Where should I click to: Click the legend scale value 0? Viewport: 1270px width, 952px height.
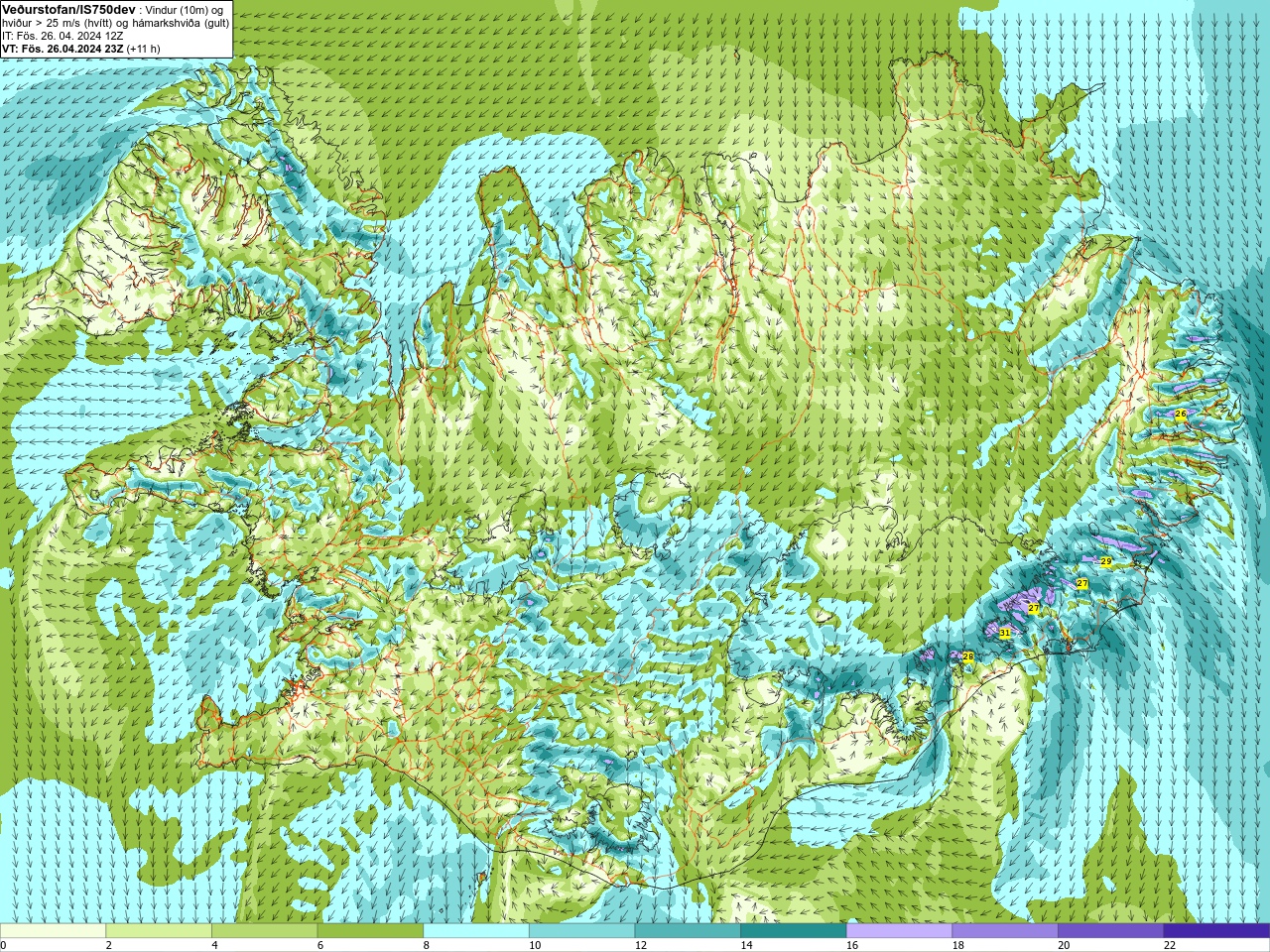click(x=3, y=945)
